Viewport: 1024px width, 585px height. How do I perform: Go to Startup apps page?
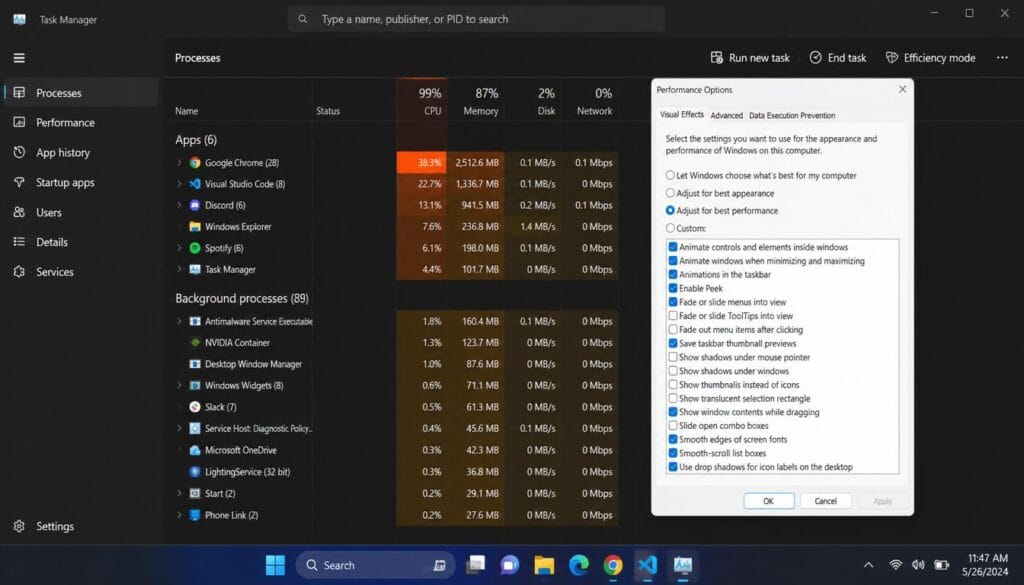click(80, 183)
